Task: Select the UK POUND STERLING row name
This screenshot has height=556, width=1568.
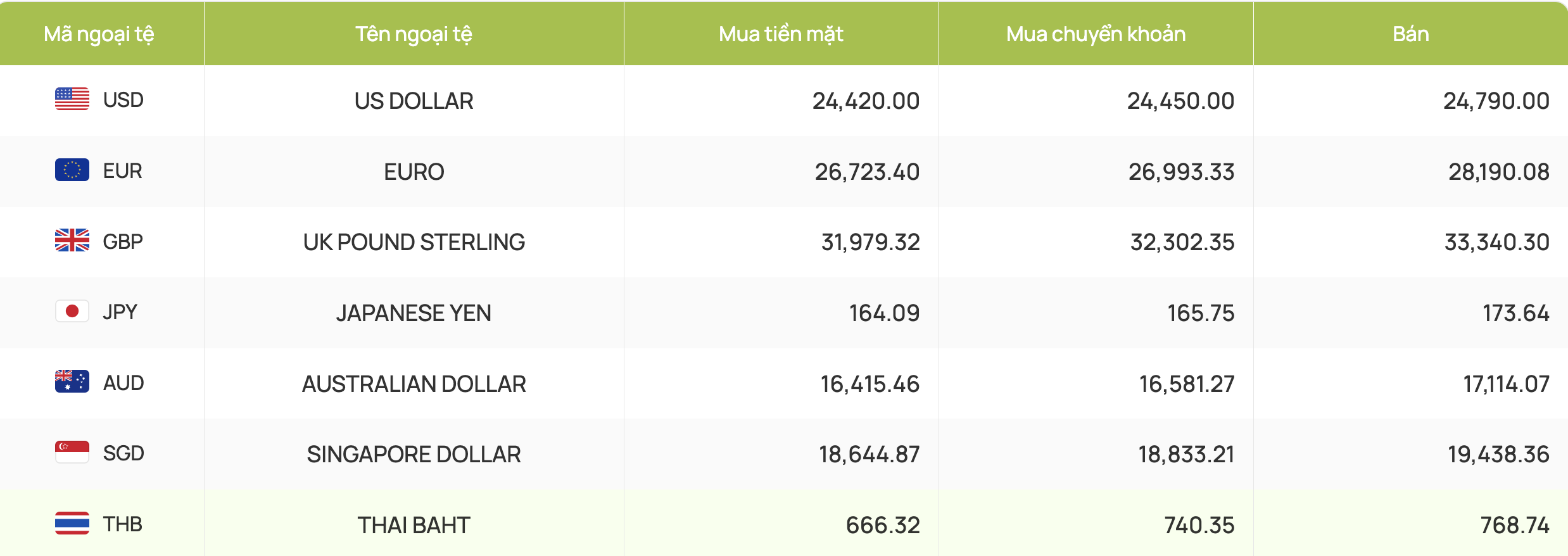Action: 414,243
